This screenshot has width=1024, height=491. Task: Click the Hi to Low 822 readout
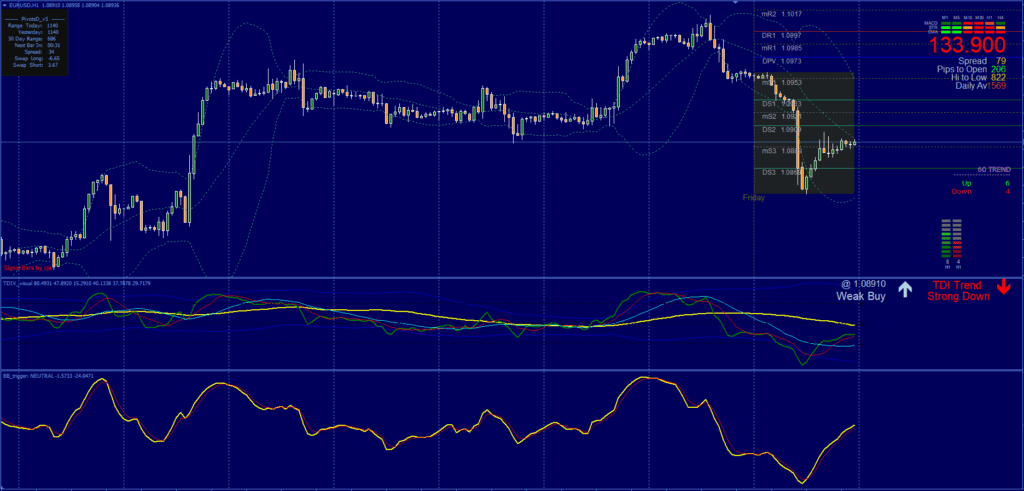click(978, 78)
